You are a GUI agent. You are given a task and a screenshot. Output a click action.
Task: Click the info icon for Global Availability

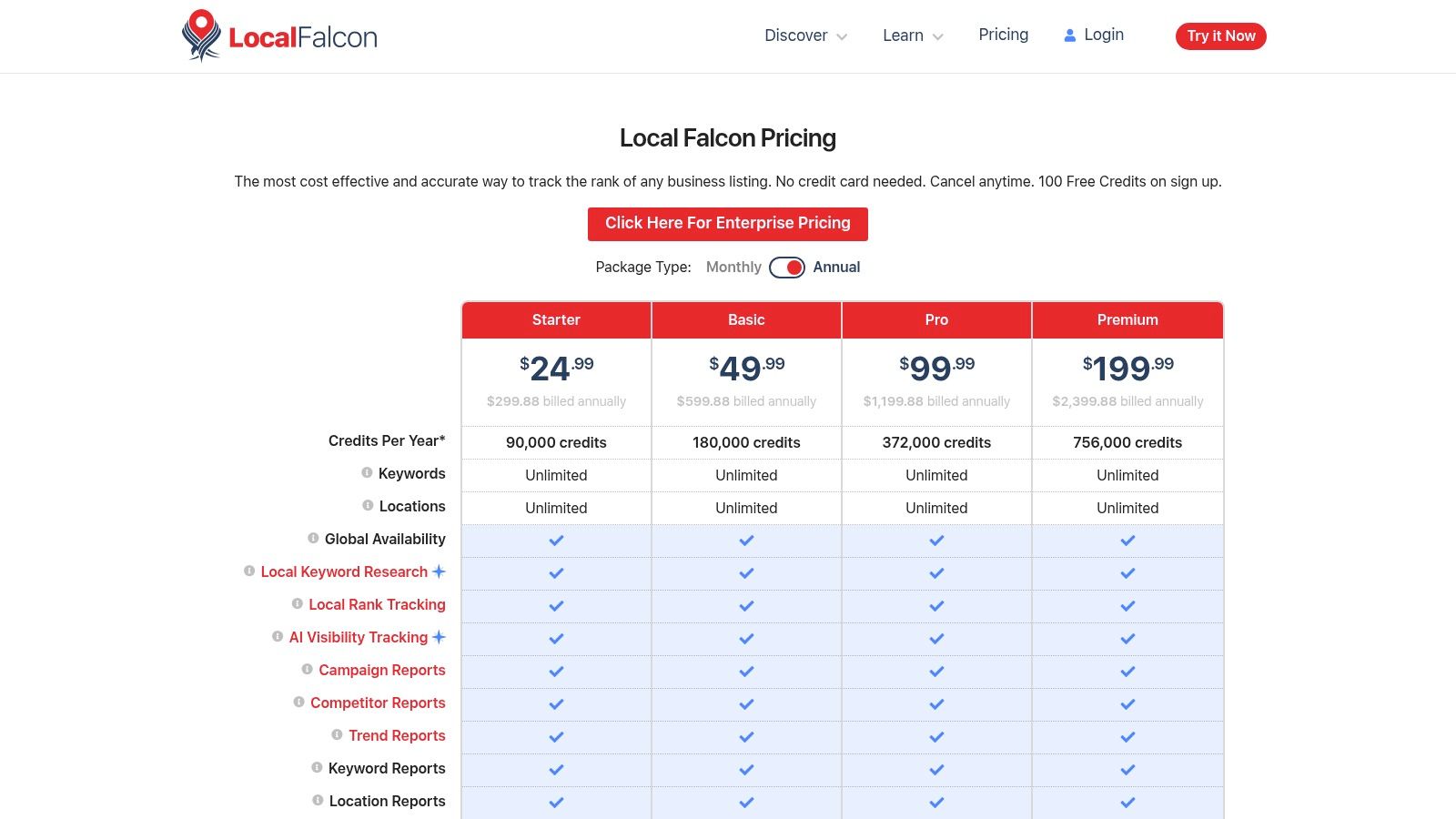[312, 538]
